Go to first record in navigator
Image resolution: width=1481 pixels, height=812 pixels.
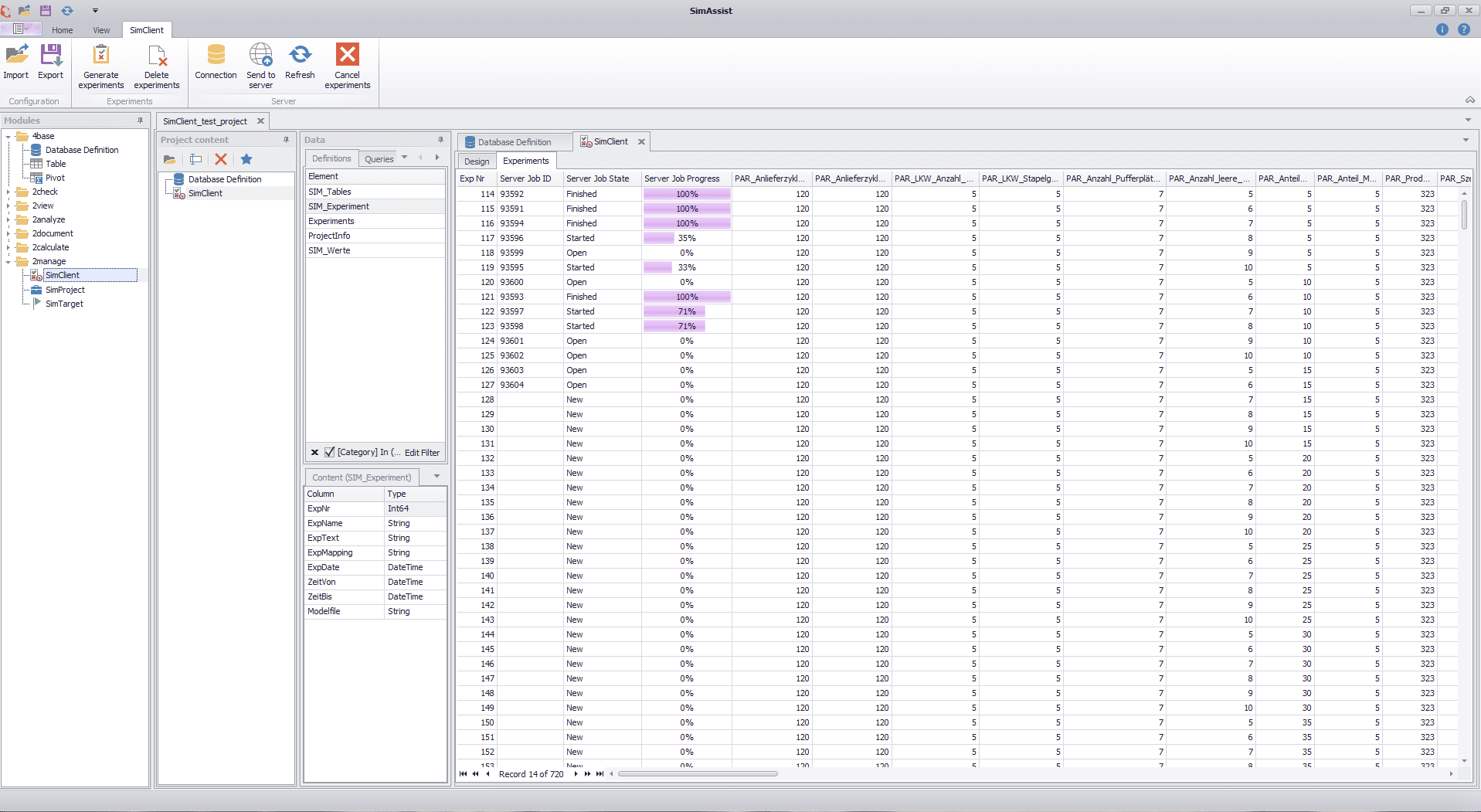pos(464,773)
